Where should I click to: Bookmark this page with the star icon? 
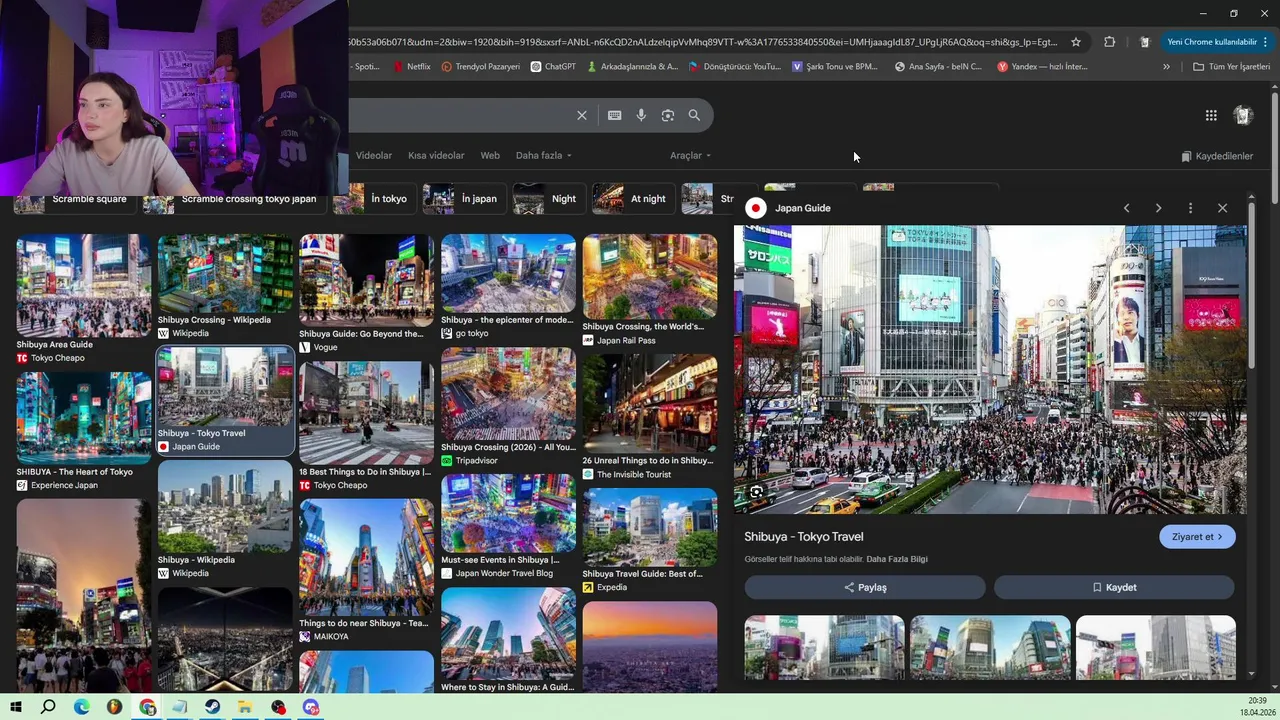1076,42
